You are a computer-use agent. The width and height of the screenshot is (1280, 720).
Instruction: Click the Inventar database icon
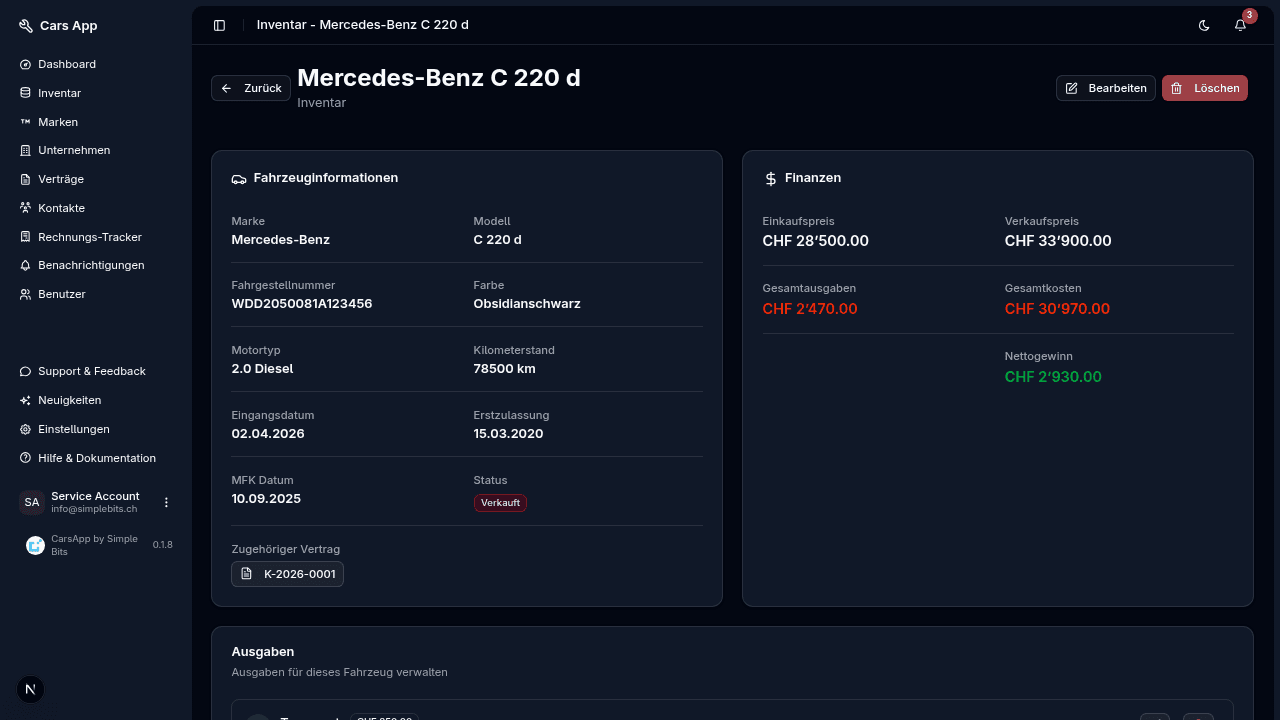click(x=26, y=93)
